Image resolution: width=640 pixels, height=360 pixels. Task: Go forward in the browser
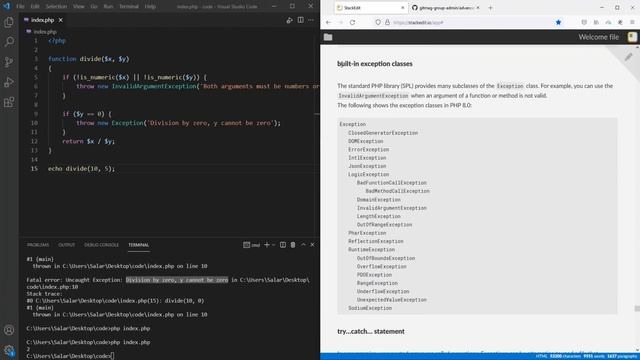(x=340, y=22)
